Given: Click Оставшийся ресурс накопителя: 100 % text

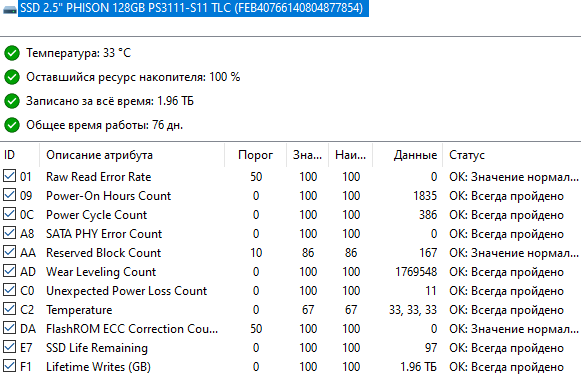Looking at the screenshot, I should (133, 77).
